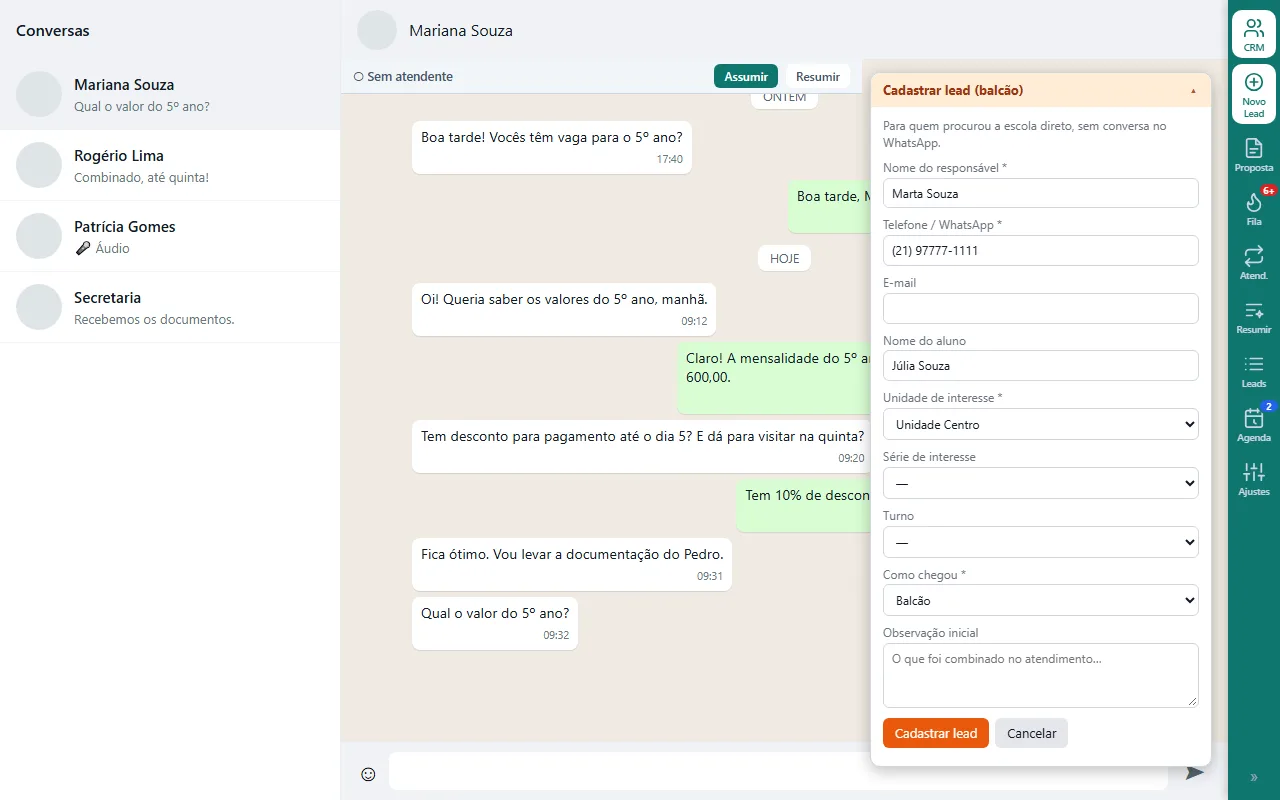Screen dimensions: 1280x800
Task: Click the Assumir button
Action: point(746,76)
